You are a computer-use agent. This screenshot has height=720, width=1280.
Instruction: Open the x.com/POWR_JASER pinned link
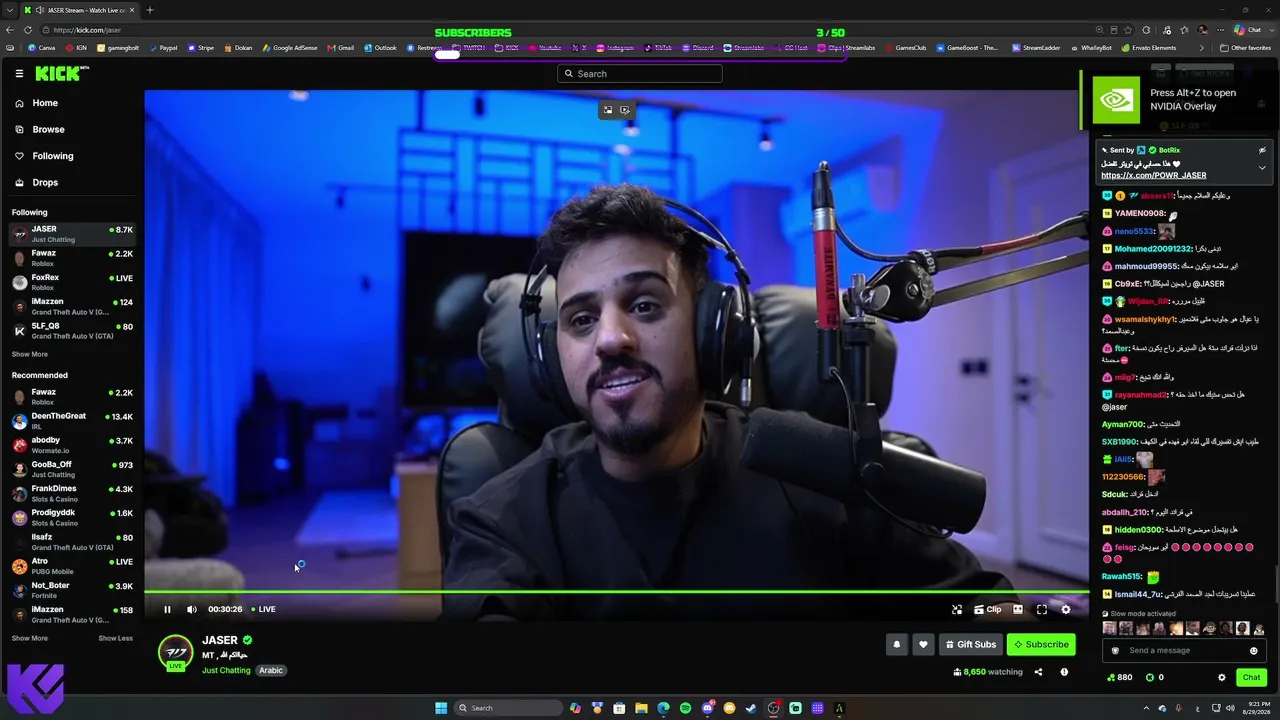[x=1153, y=175]
